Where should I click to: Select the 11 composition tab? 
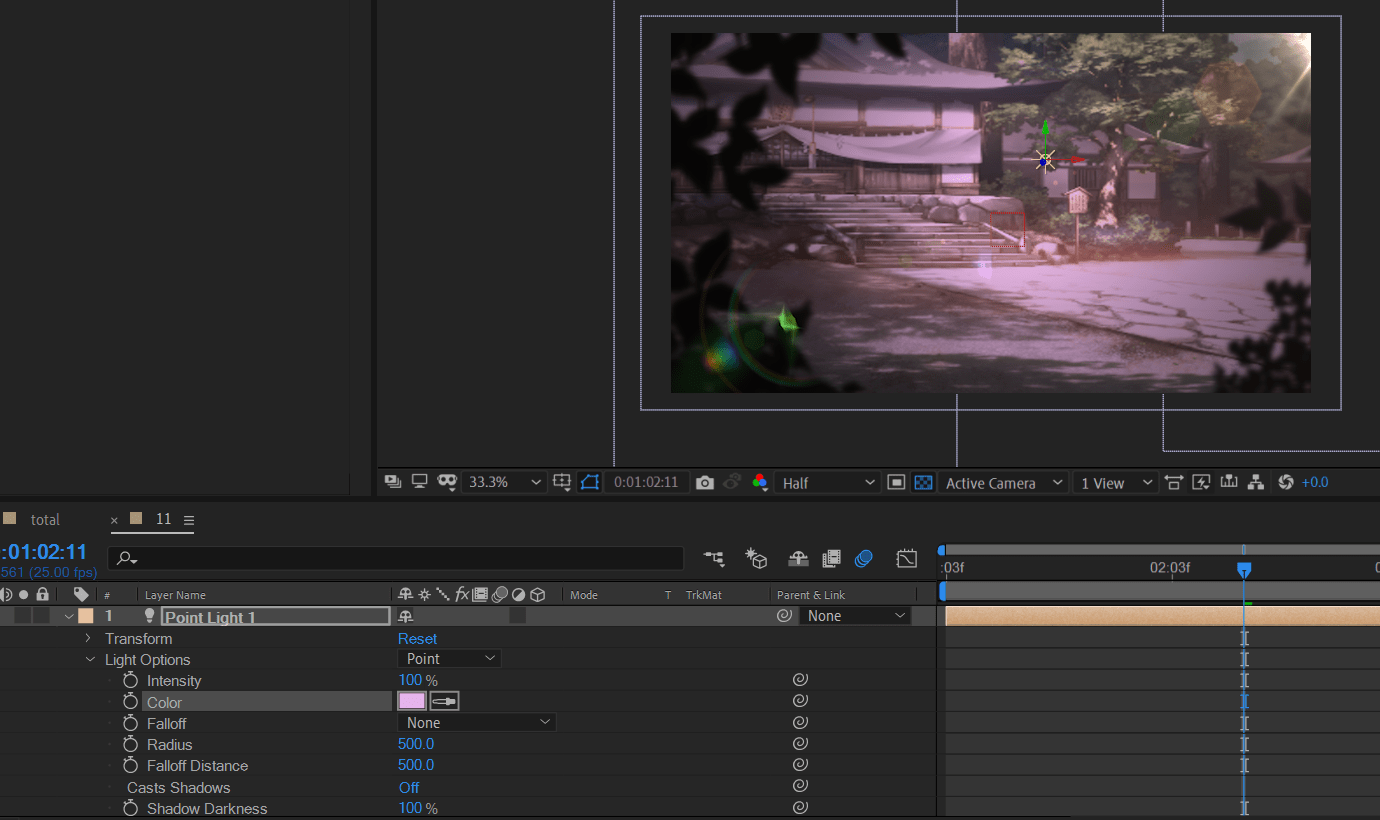click(x=164, y=519)
